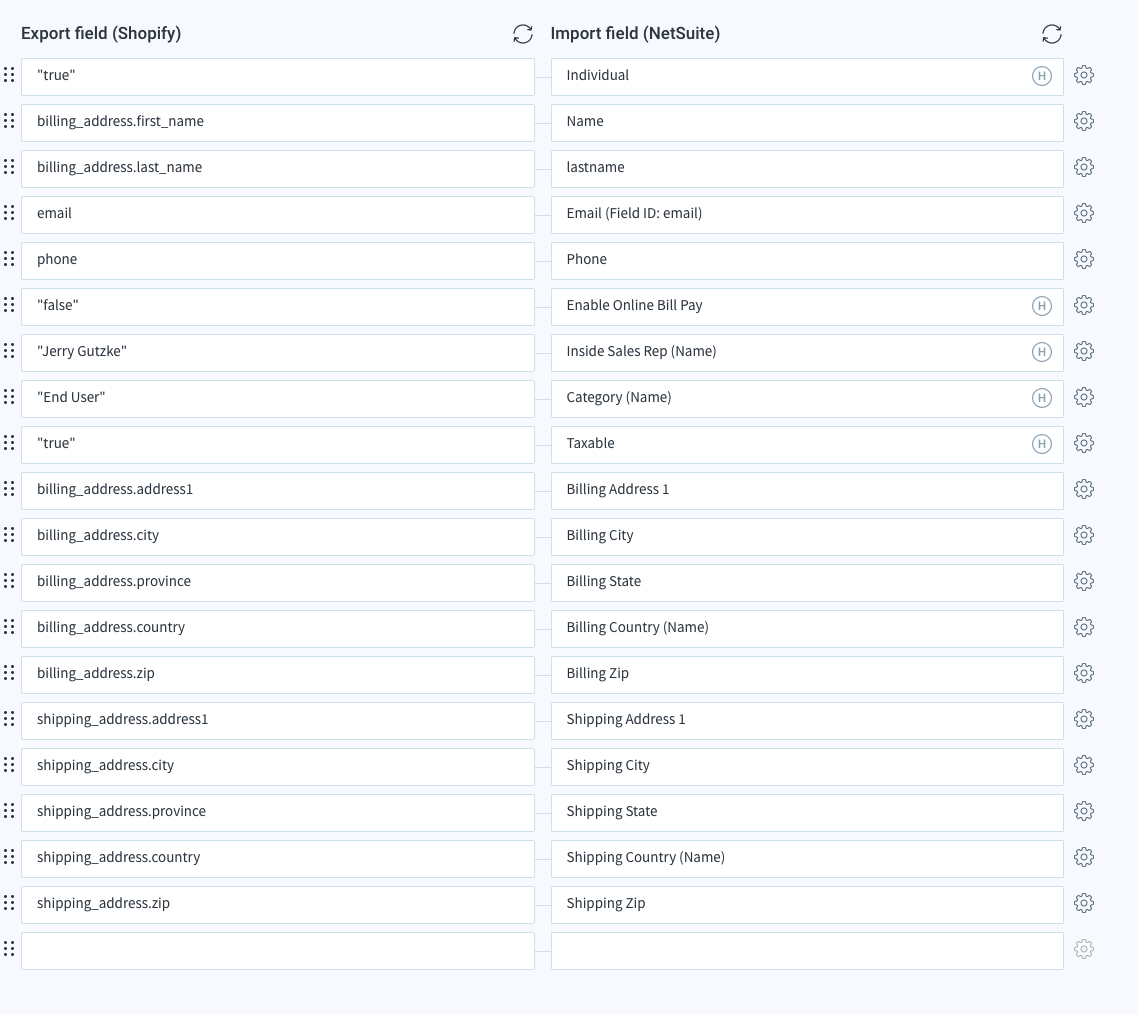This screenshot has width=1137, height=1014.
Task: Click the billing_address.zip export field
Action: pos(278,674)
